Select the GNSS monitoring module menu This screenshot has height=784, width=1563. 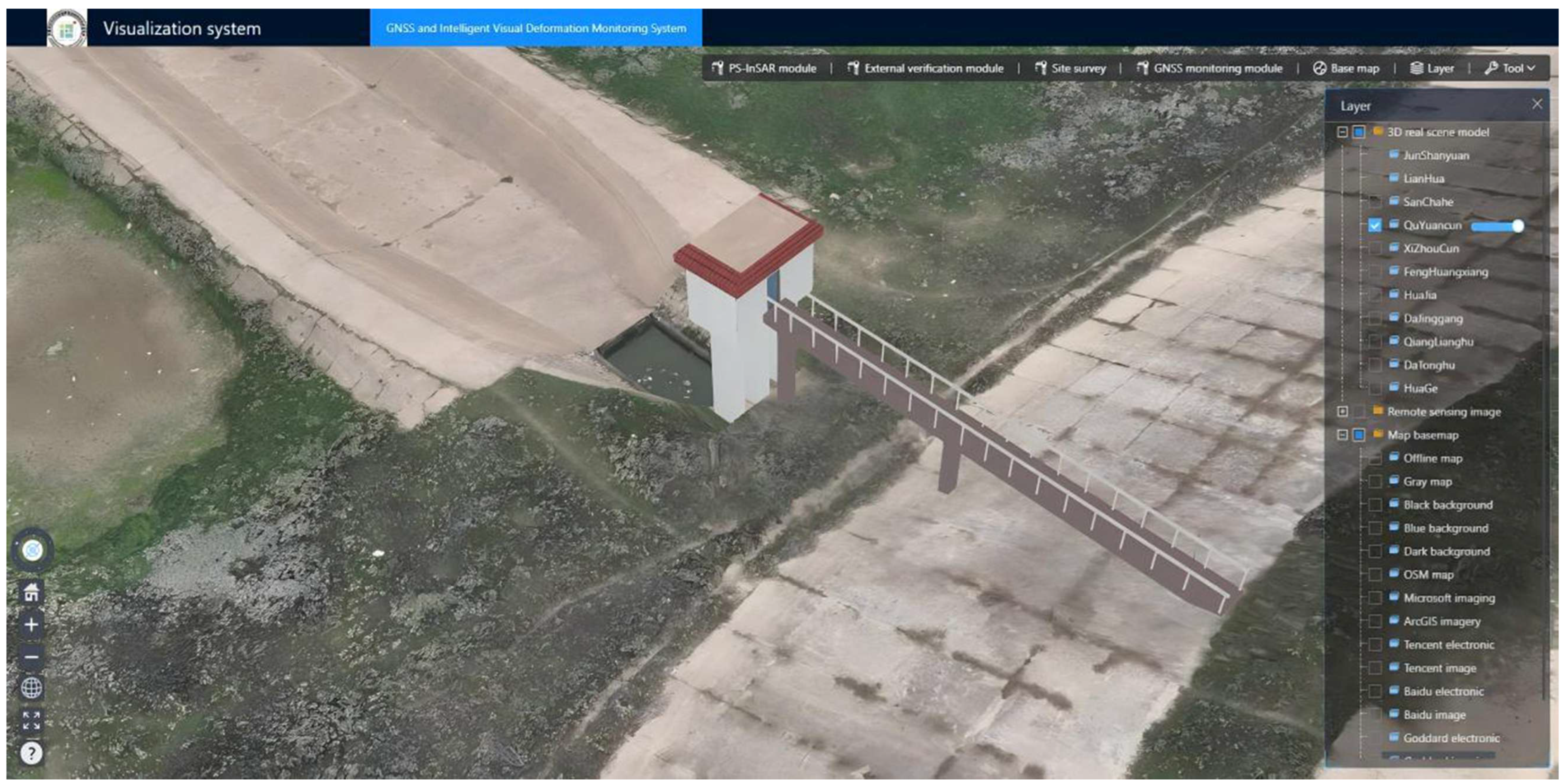(x=1210, y=68)
